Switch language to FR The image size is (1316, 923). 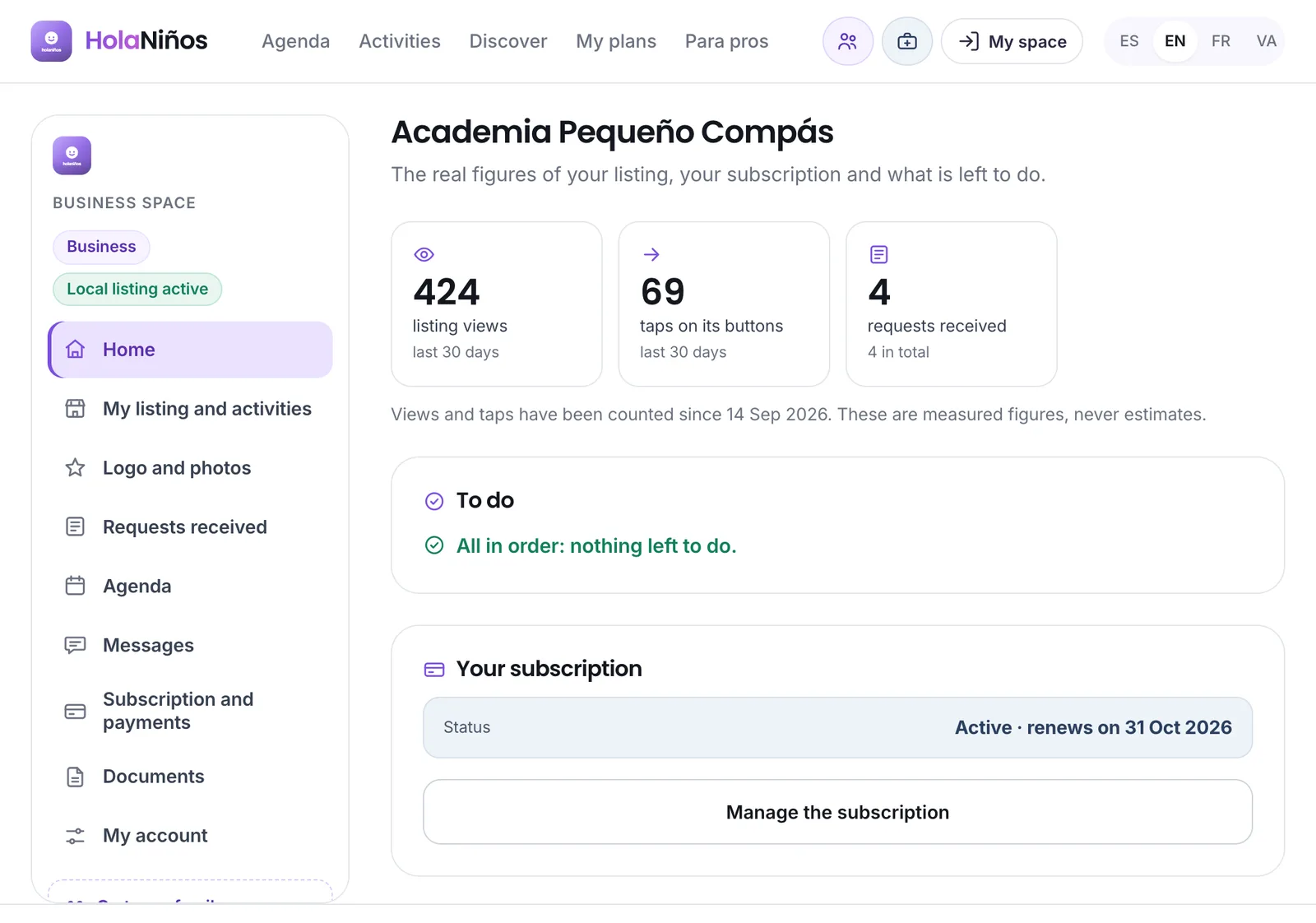tap(1221, 41)
